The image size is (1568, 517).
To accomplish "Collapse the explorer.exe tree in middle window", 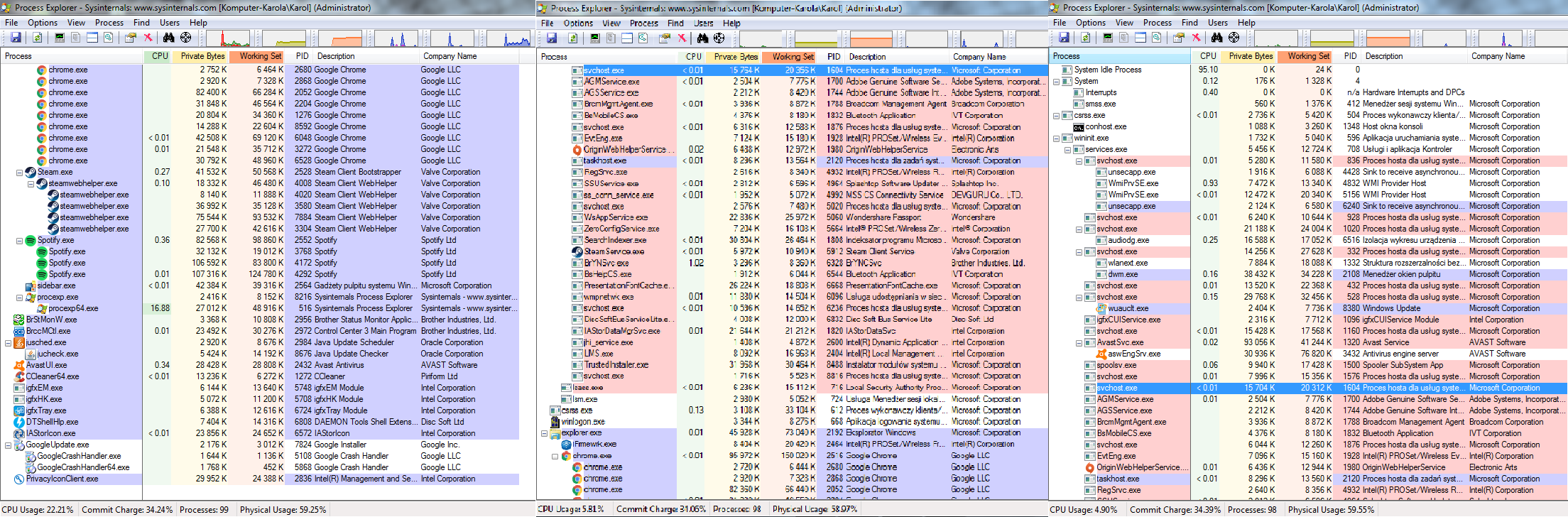I will point(545,432).
